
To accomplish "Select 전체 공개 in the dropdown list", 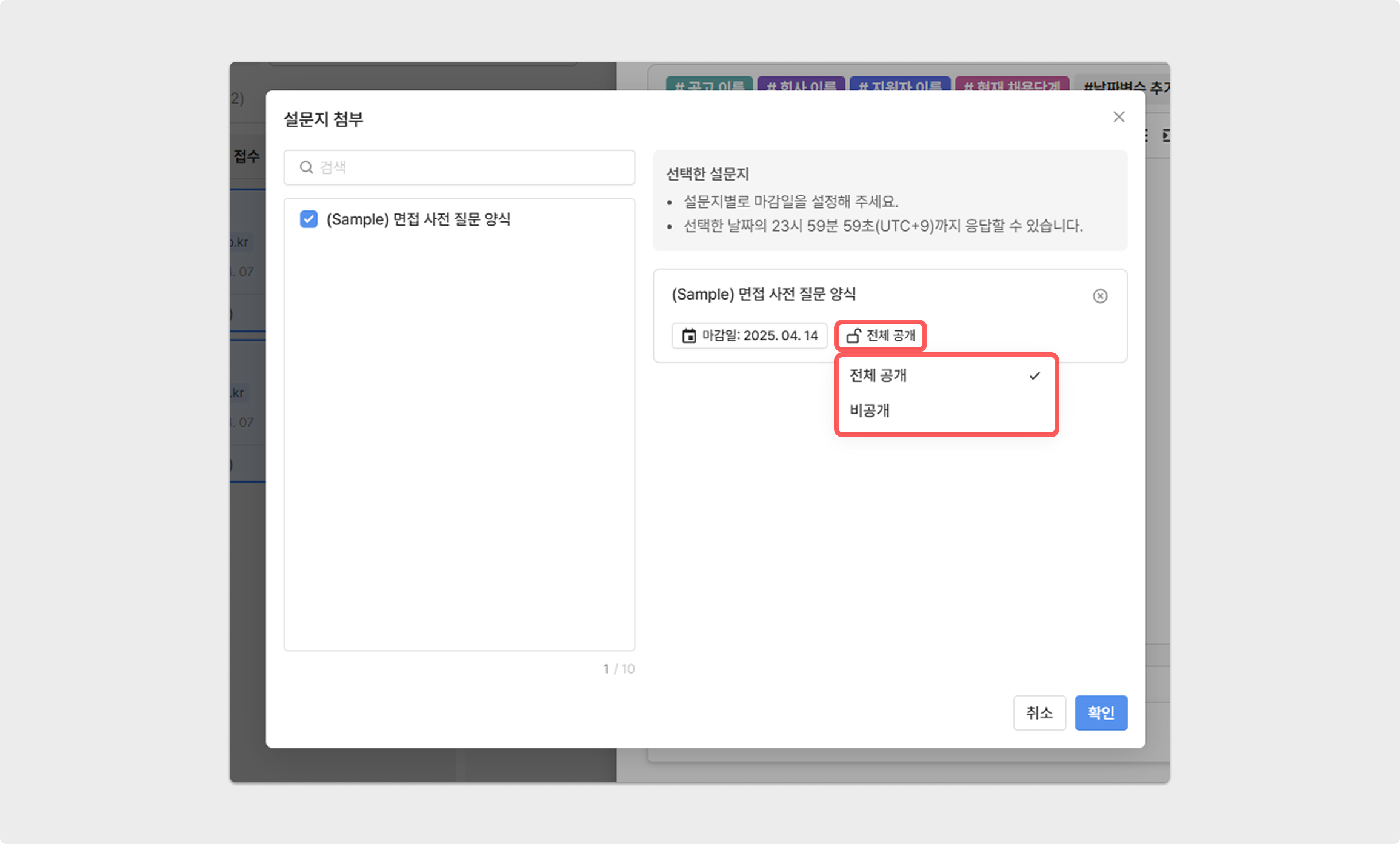I will click(878, 376).
